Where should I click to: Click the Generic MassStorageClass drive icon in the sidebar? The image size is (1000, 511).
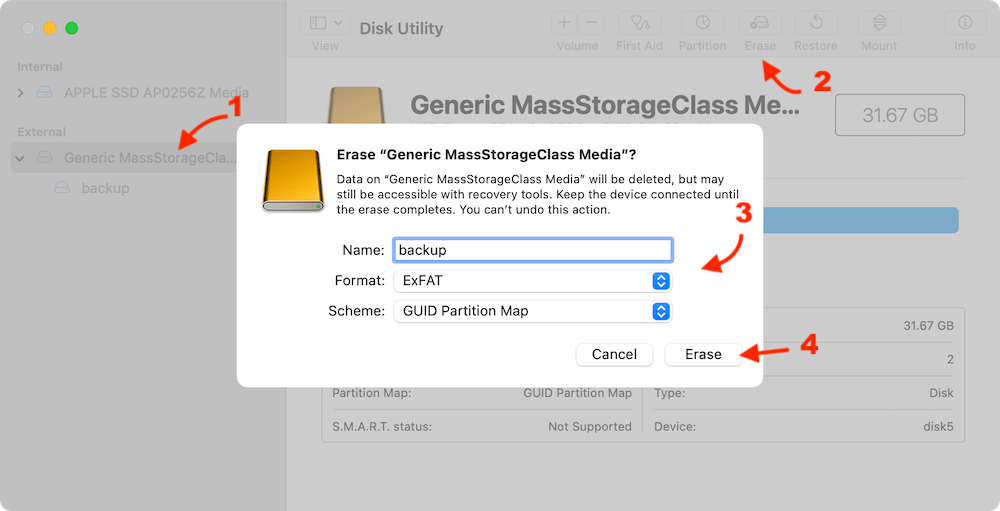click(x=44, y=158)
